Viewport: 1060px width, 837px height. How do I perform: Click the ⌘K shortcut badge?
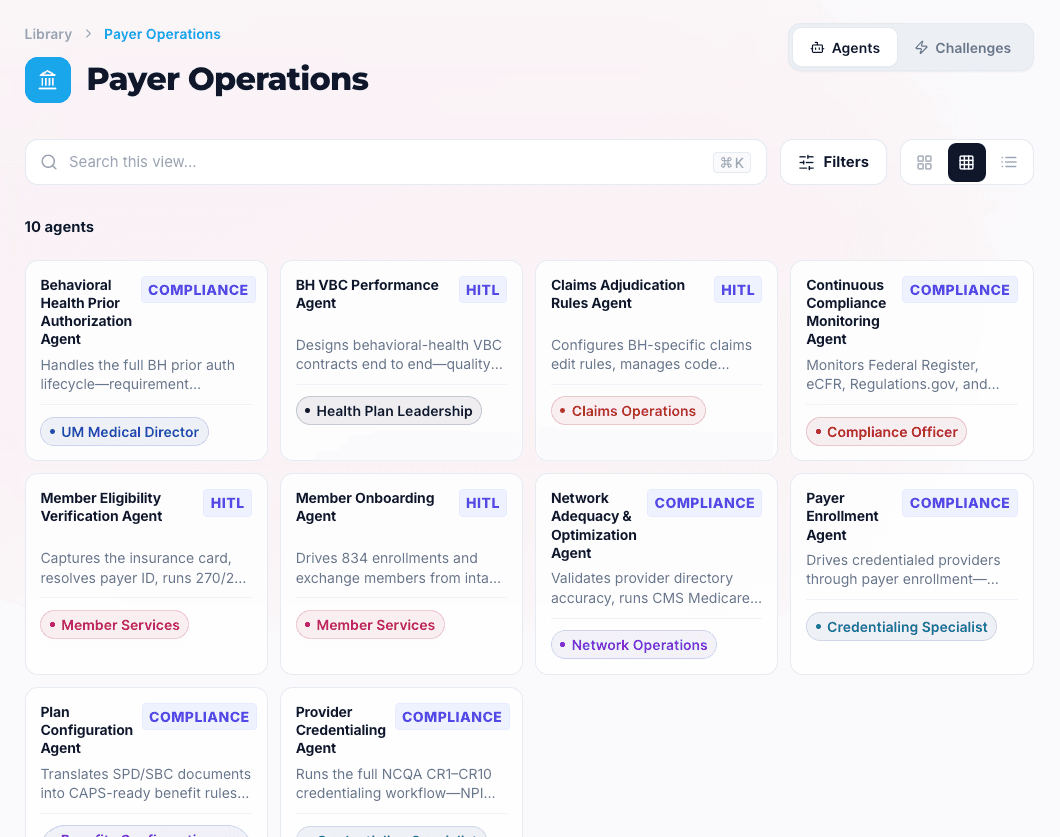(x=731, y=162)
